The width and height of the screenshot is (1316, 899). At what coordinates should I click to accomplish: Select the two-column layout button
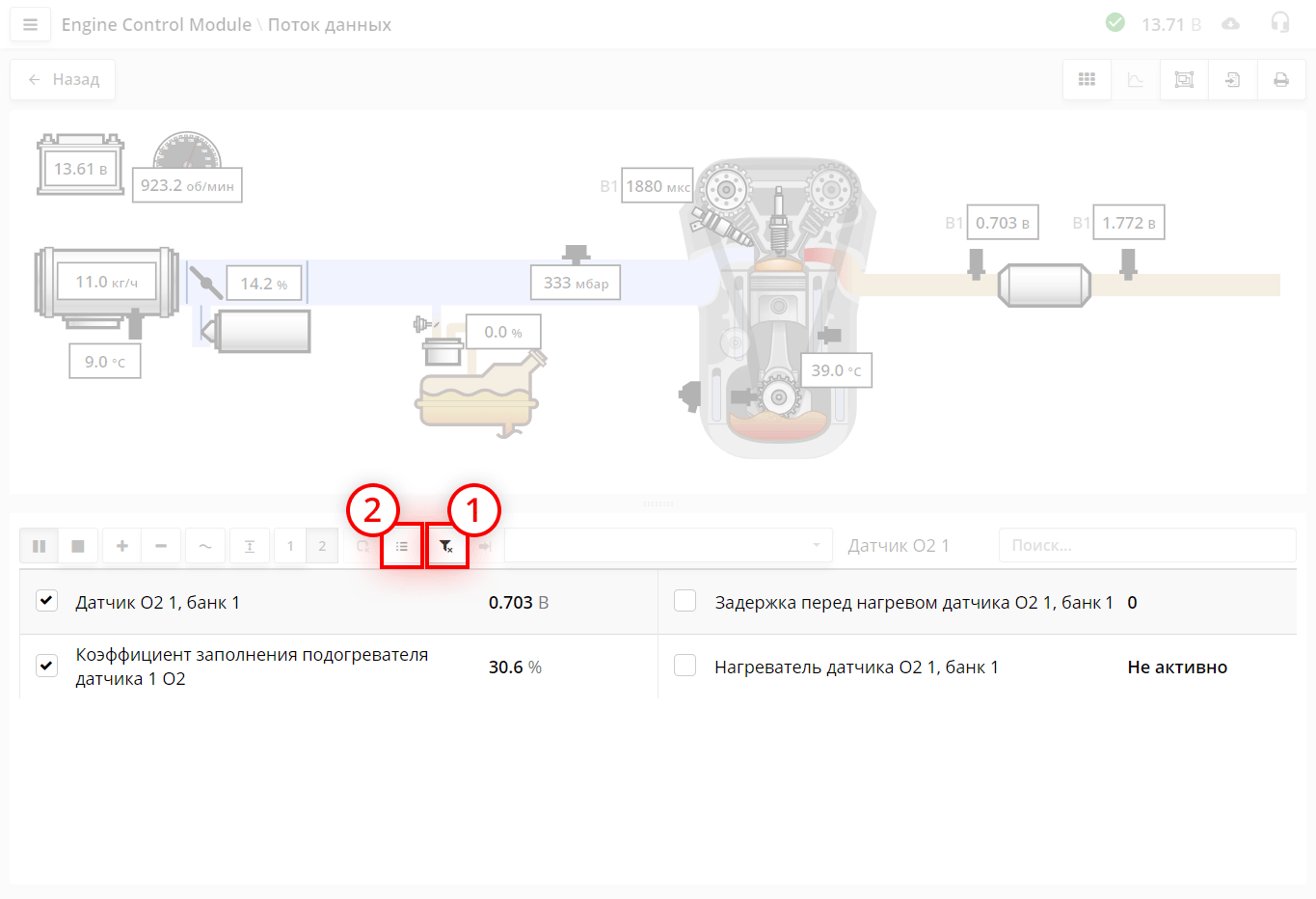(322, 546)
